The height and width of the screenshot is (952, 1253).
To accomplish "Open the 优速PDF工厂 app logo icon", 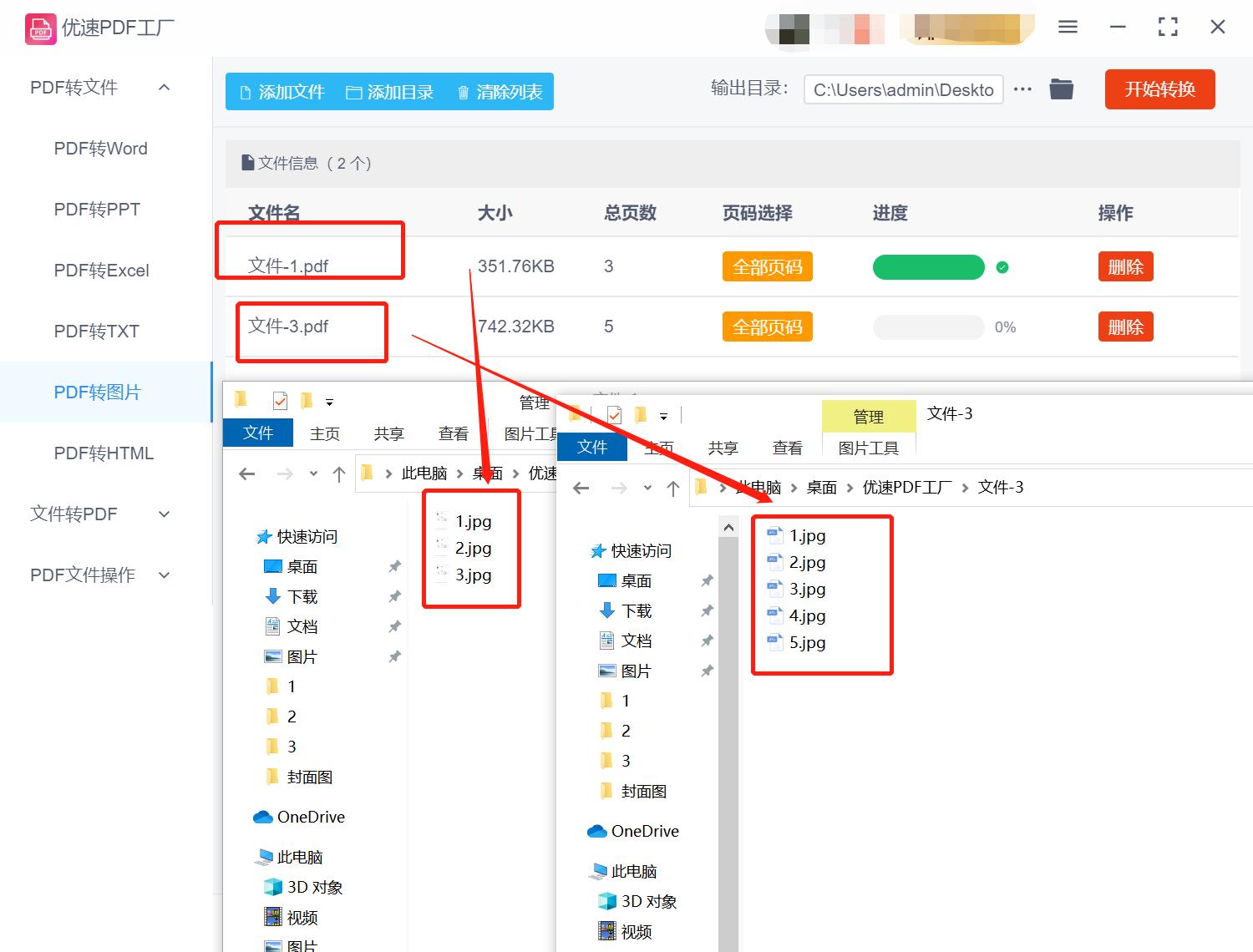I will pyautogui.click(x=39, y=28).
